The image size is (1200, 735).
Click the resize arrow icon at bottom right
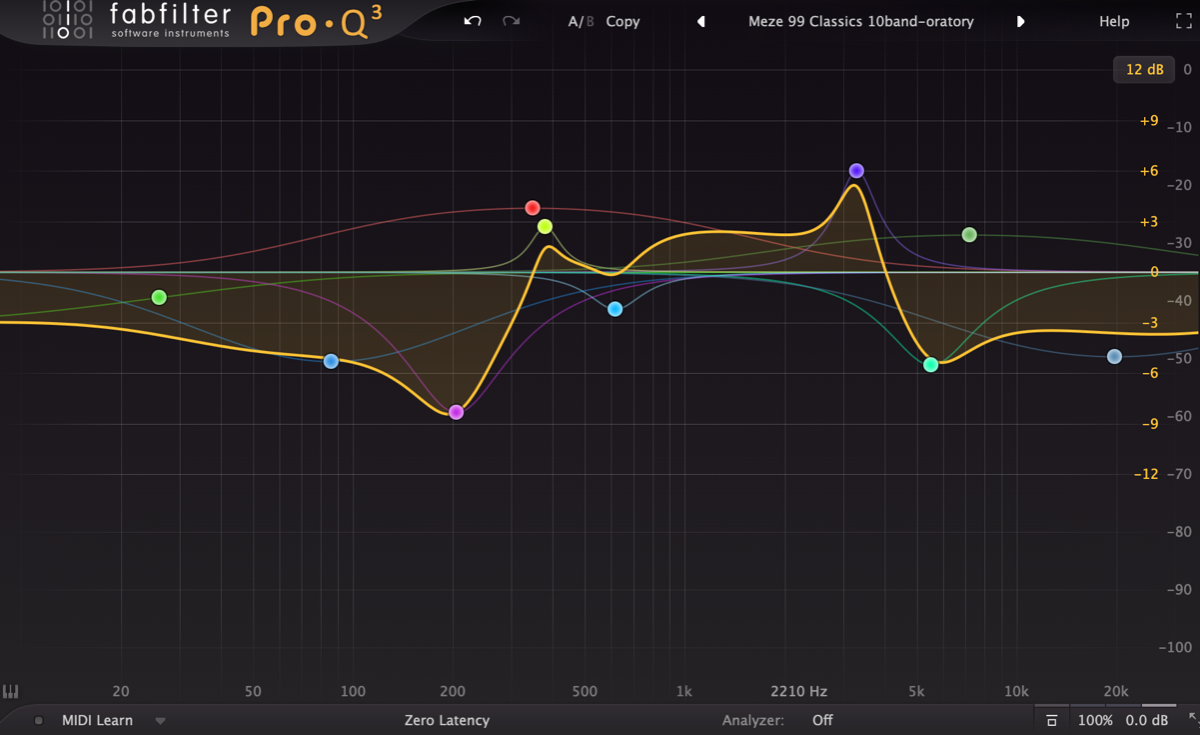[1189, 719]
